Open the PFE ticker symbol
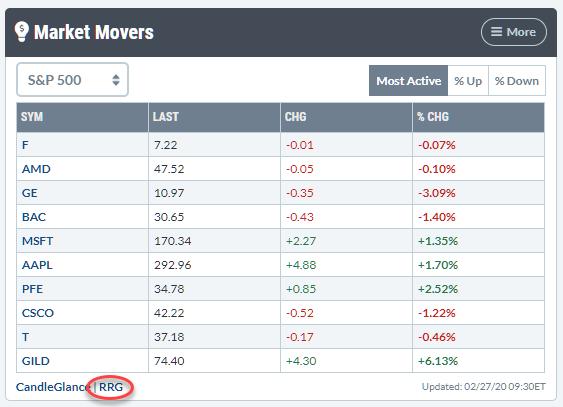 tap(32, 289)
